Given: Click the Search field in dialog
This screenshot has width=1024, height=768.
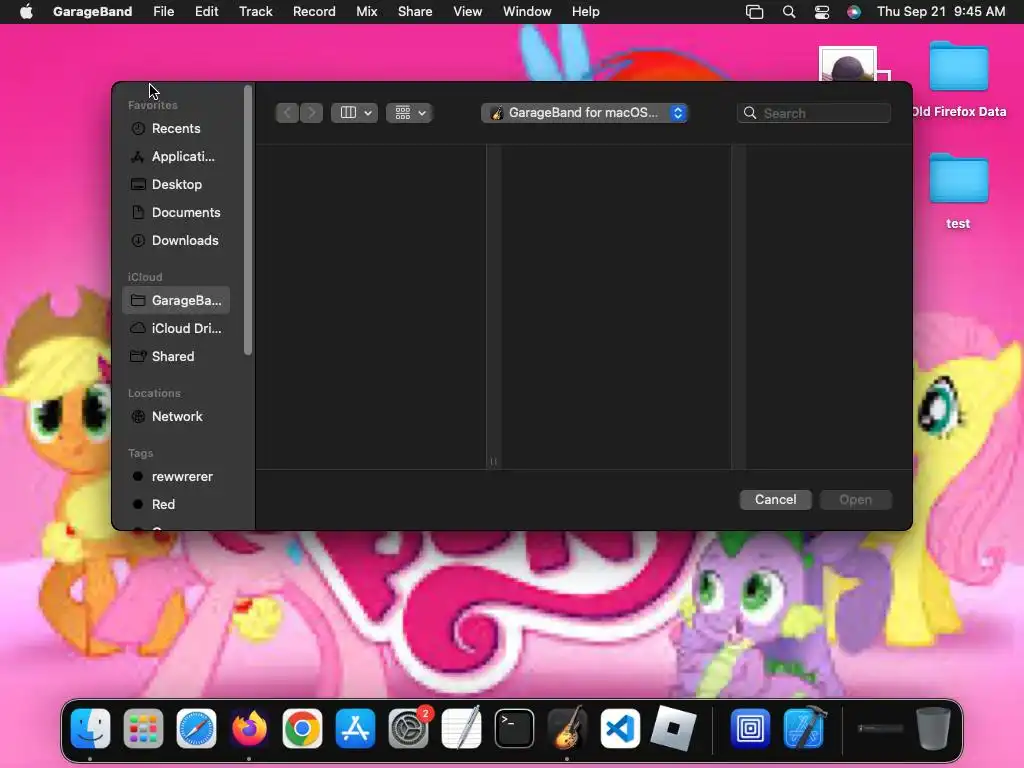Looking at the screenshot, I should pyautogui.click(x=814, y=113).
